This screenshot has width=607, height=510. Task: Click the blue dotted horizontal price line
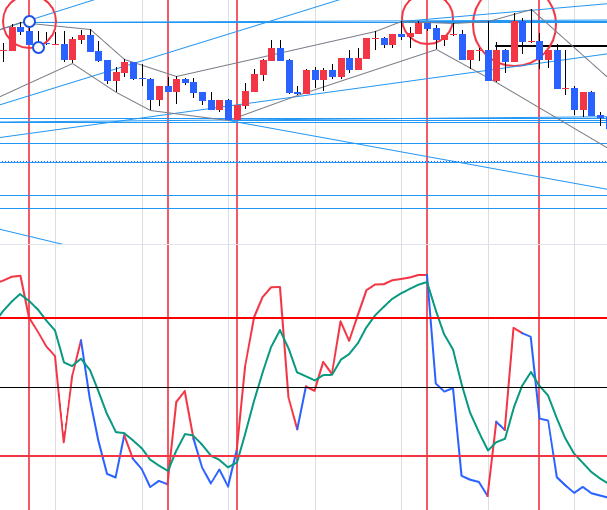pos(300,161)
